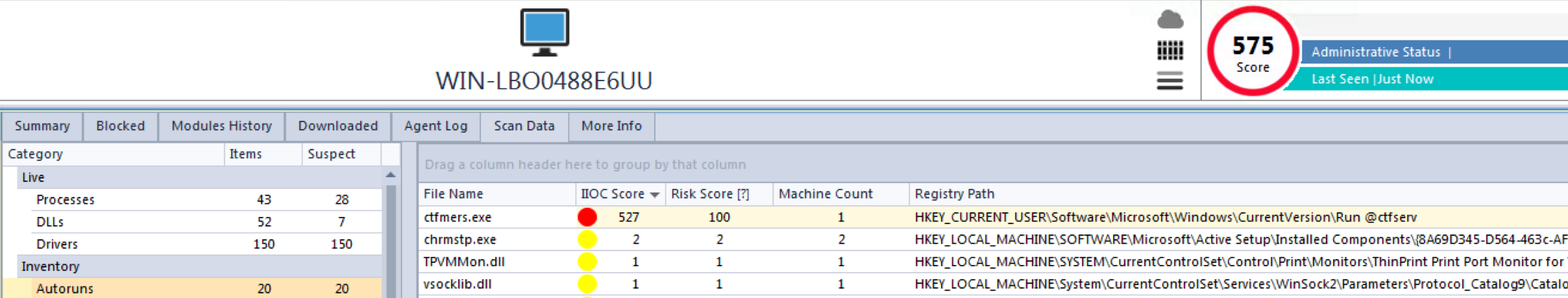Open the Summary tab
Screen dimensions: 1568x298
[x=42, y=126]
